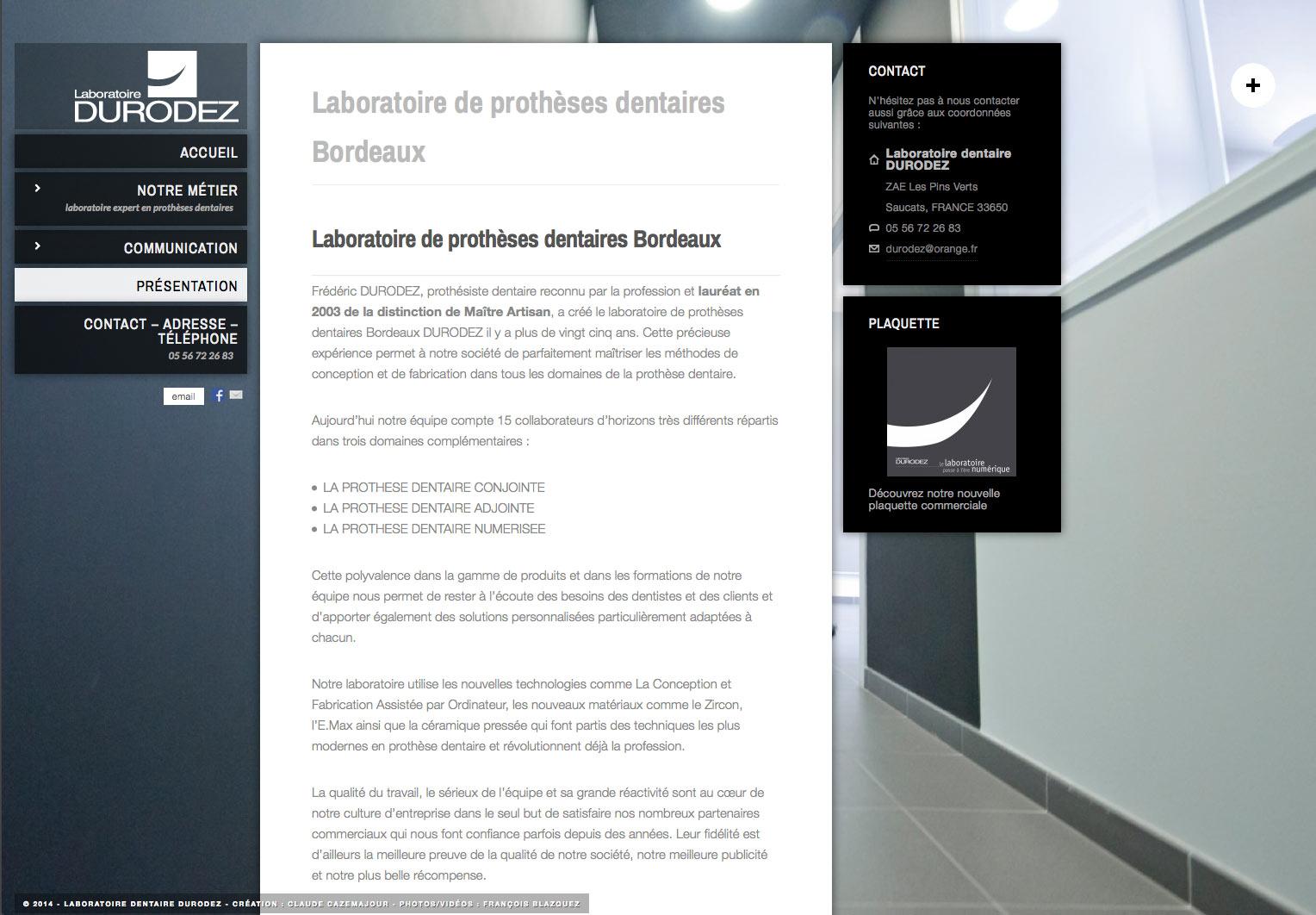Expand the Communication submenu arrow

[x=37, y=246]
